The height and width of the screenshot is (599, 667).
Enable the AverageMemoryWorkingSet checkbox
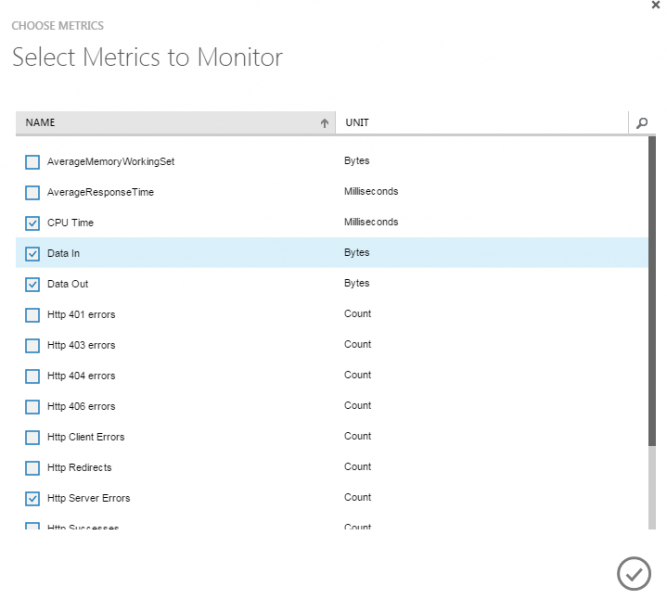(x=32, y=162)
